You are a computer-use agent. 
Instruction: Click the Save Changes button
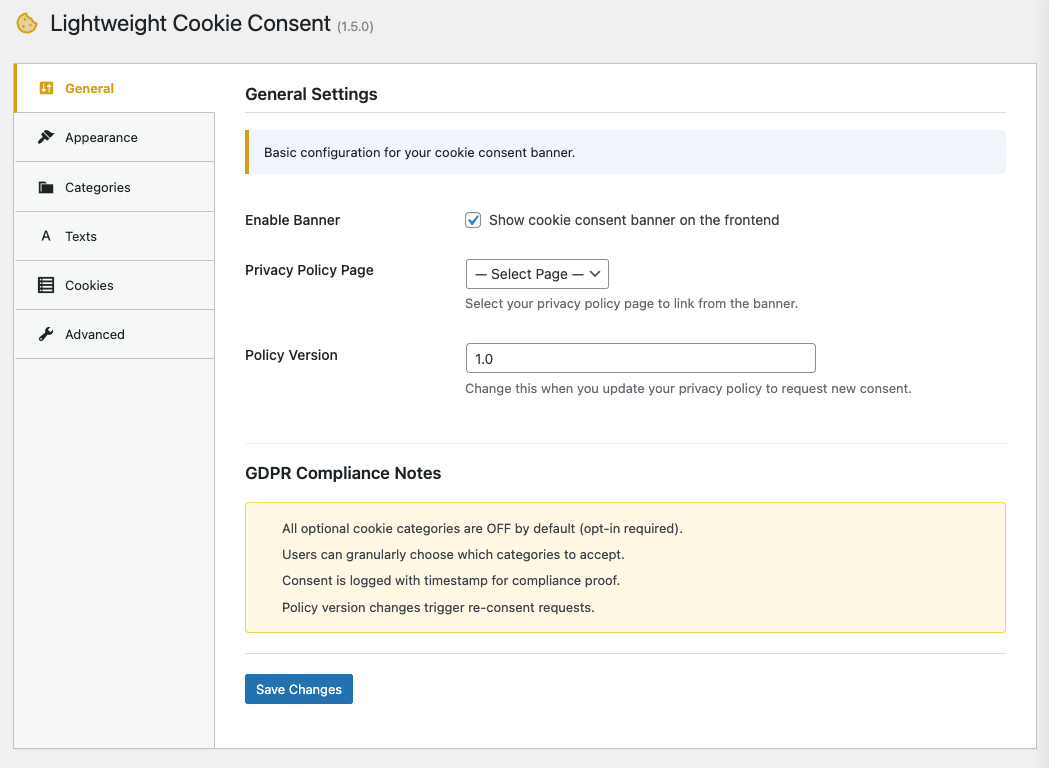click(x=298, y=689)
